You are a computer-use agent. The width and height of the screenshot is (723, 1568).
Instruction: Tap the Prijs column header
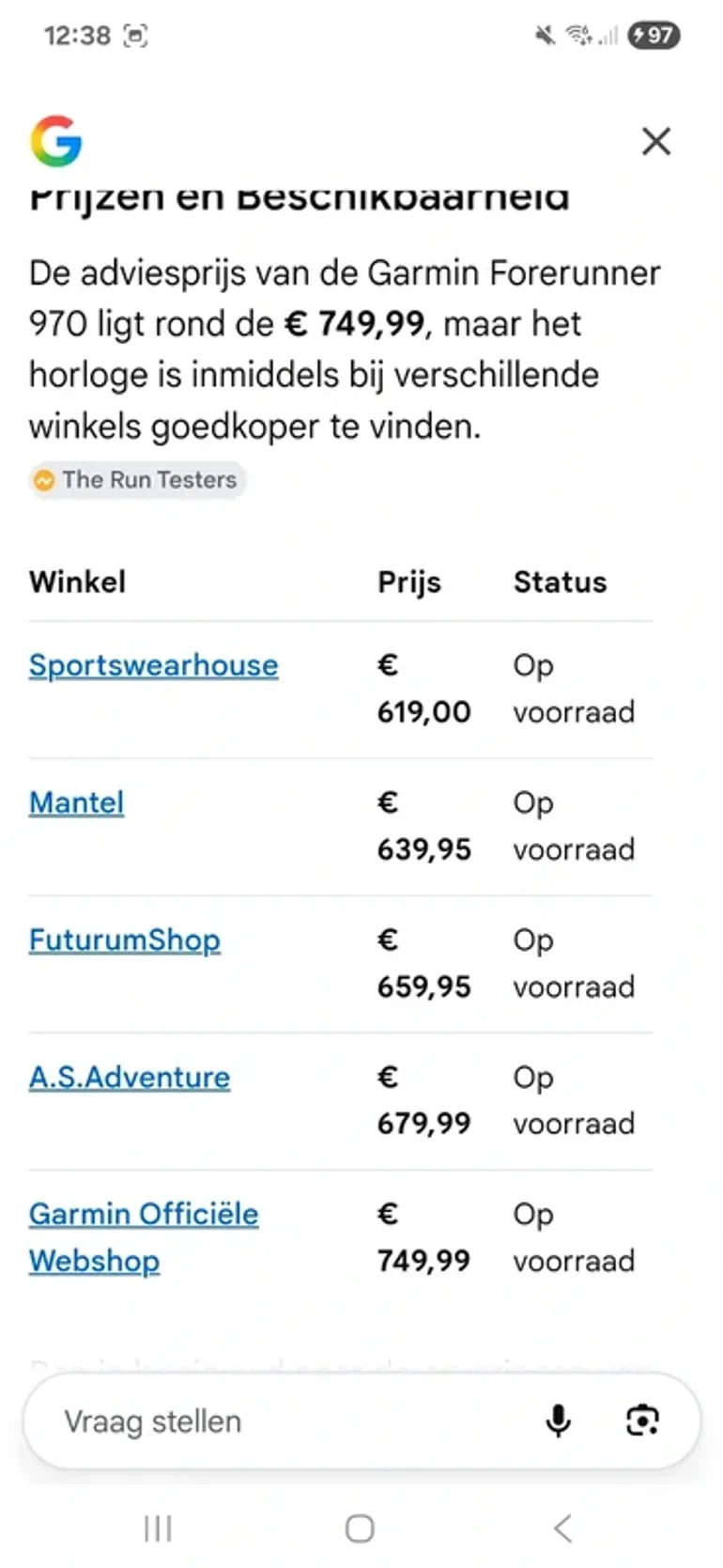click(409, 582)
